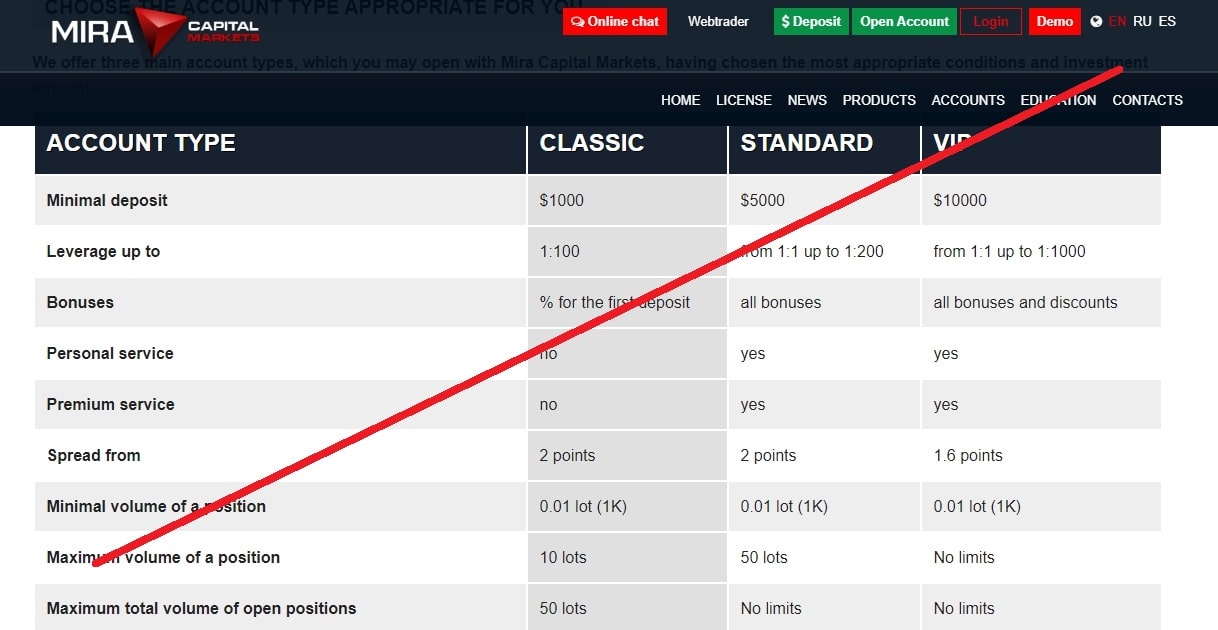Click the Classic 50 lots total volume cell
The width and height of the screenshot is (1218, 630).
(627, 607)
